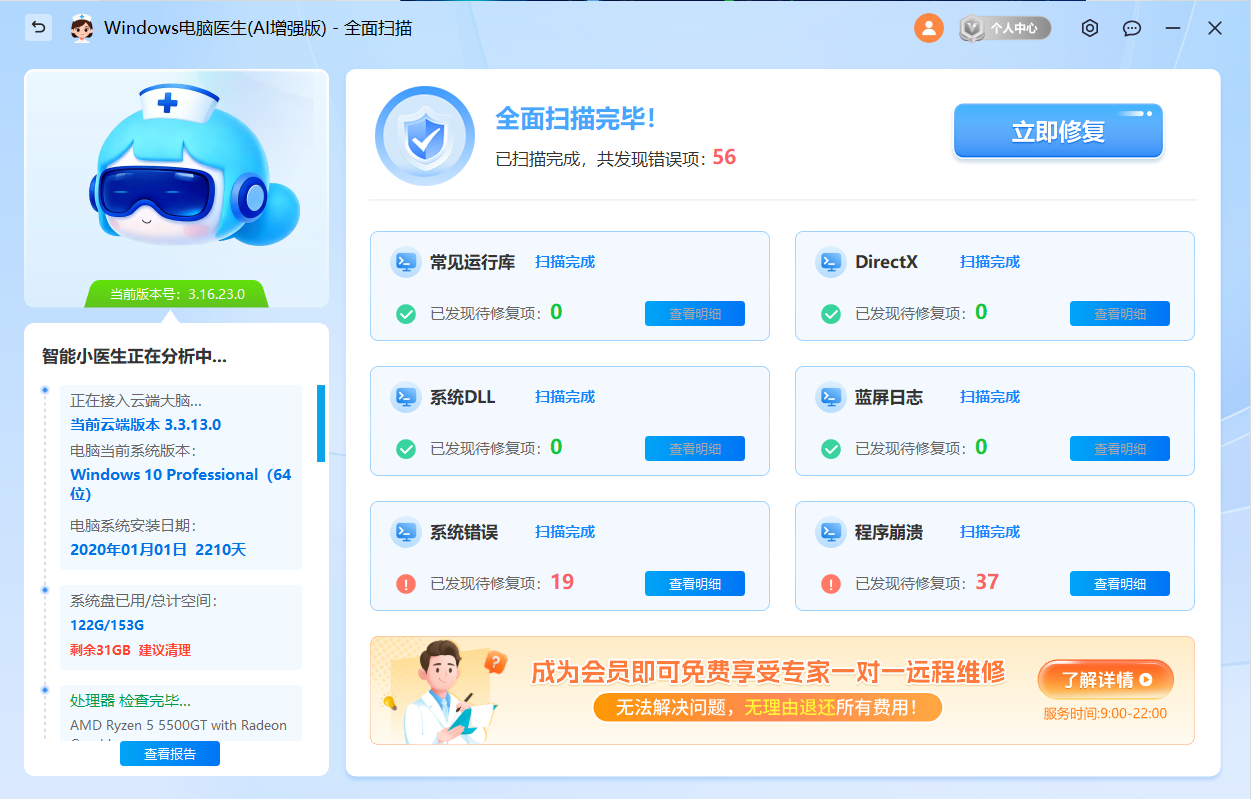Click 当前云端版本 3.3.13.0 text

click(x=146, y=424)
